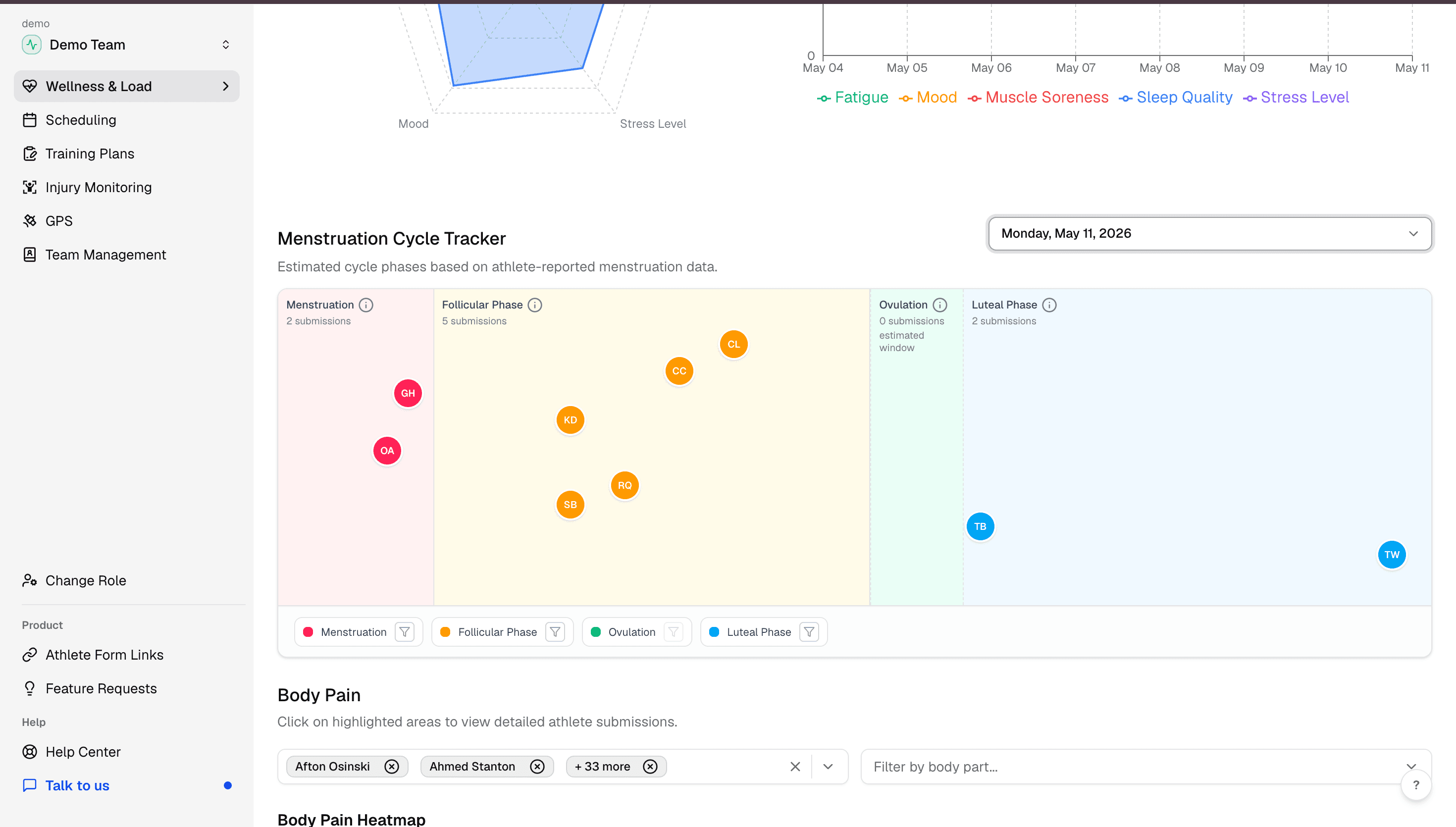Image resolution: width=1456 pixels, height=827 pixels.
Task: Click the GPS satellite icon
Action: (30, 221)
